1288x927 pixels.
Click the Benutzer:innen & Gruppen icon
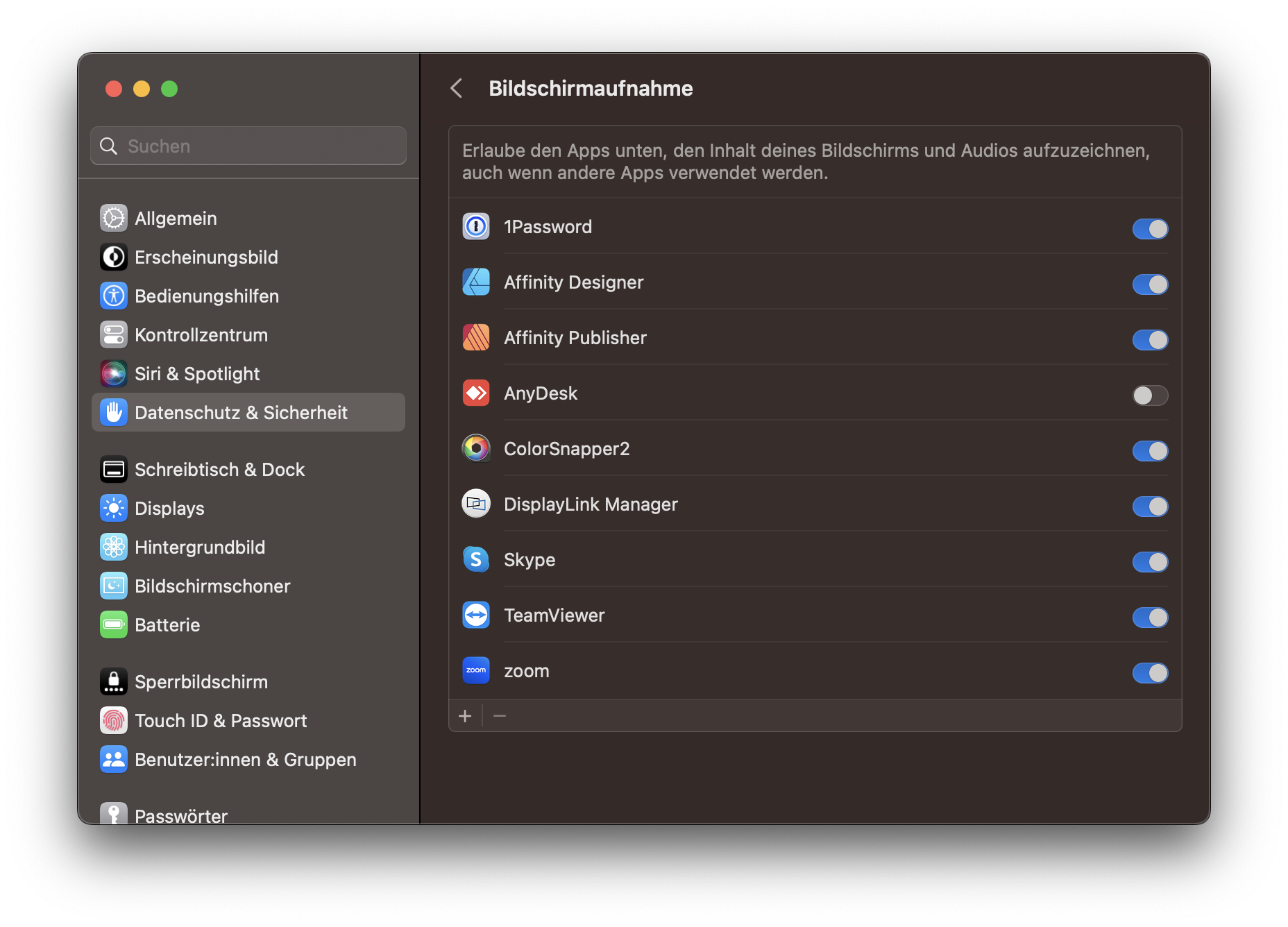(x=114, y=759)
